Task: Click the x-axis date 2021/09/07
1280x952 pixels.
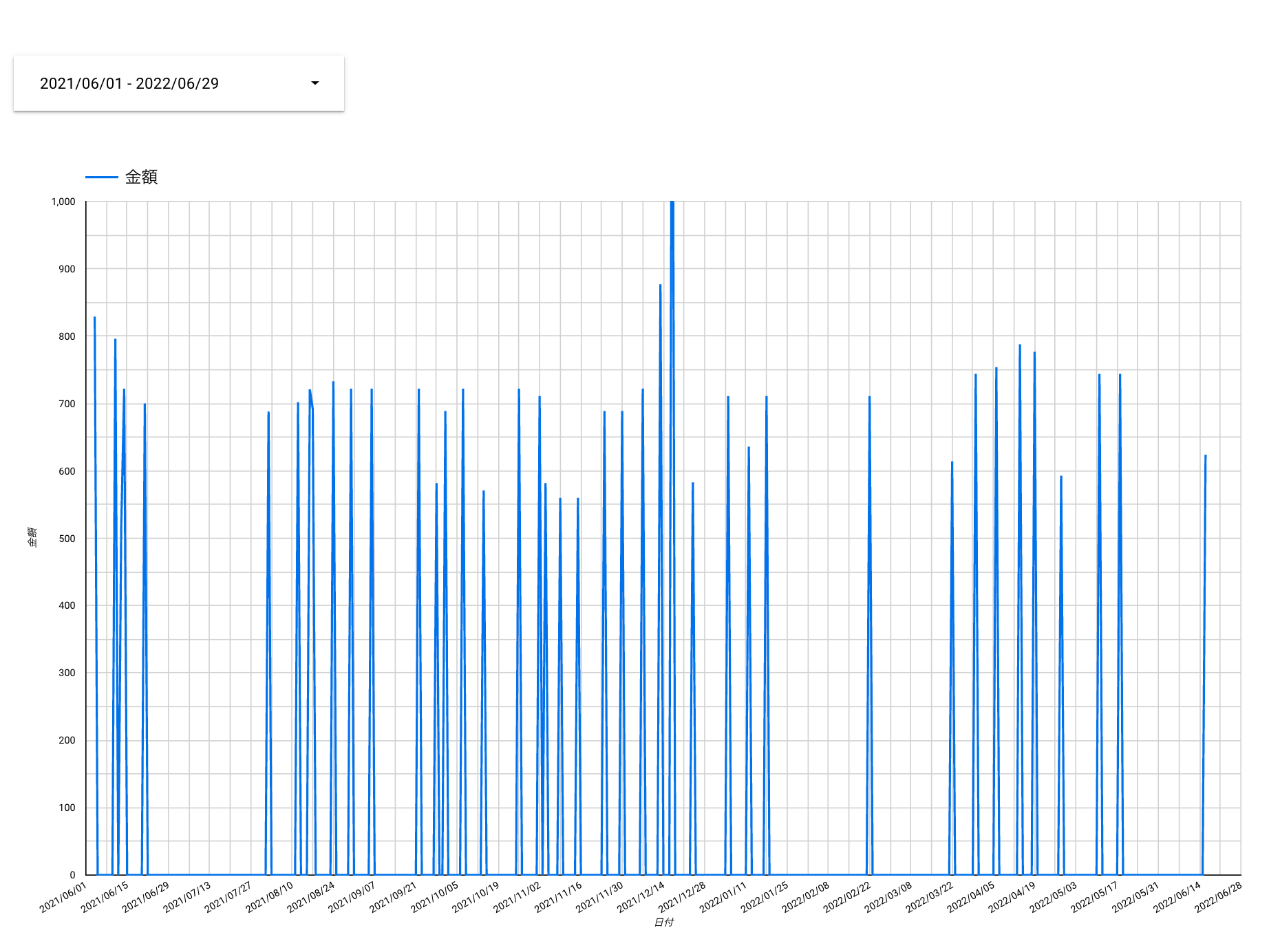Action: click(352, 897)
